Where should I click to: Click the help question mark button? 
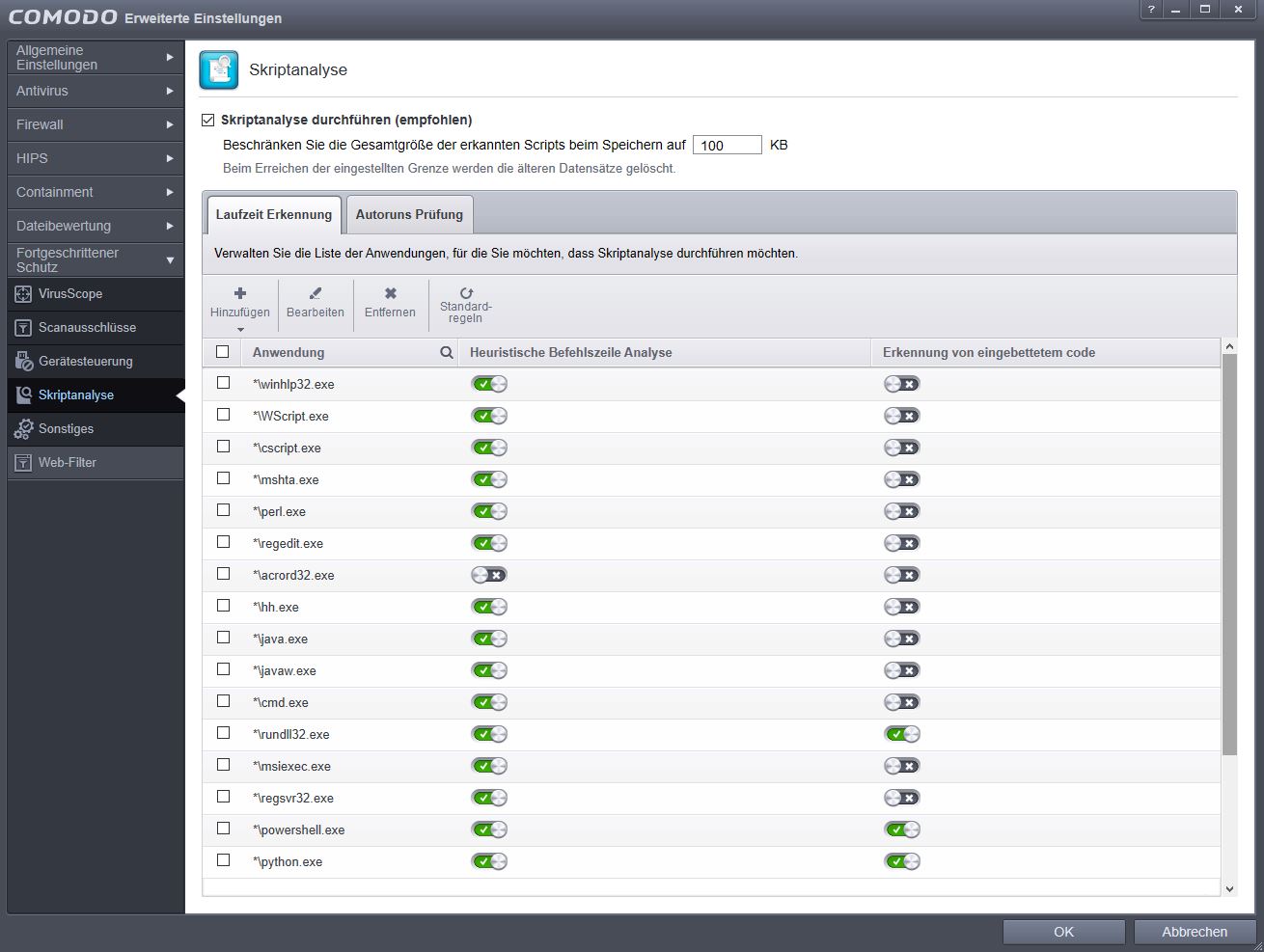pos(1151,10)
